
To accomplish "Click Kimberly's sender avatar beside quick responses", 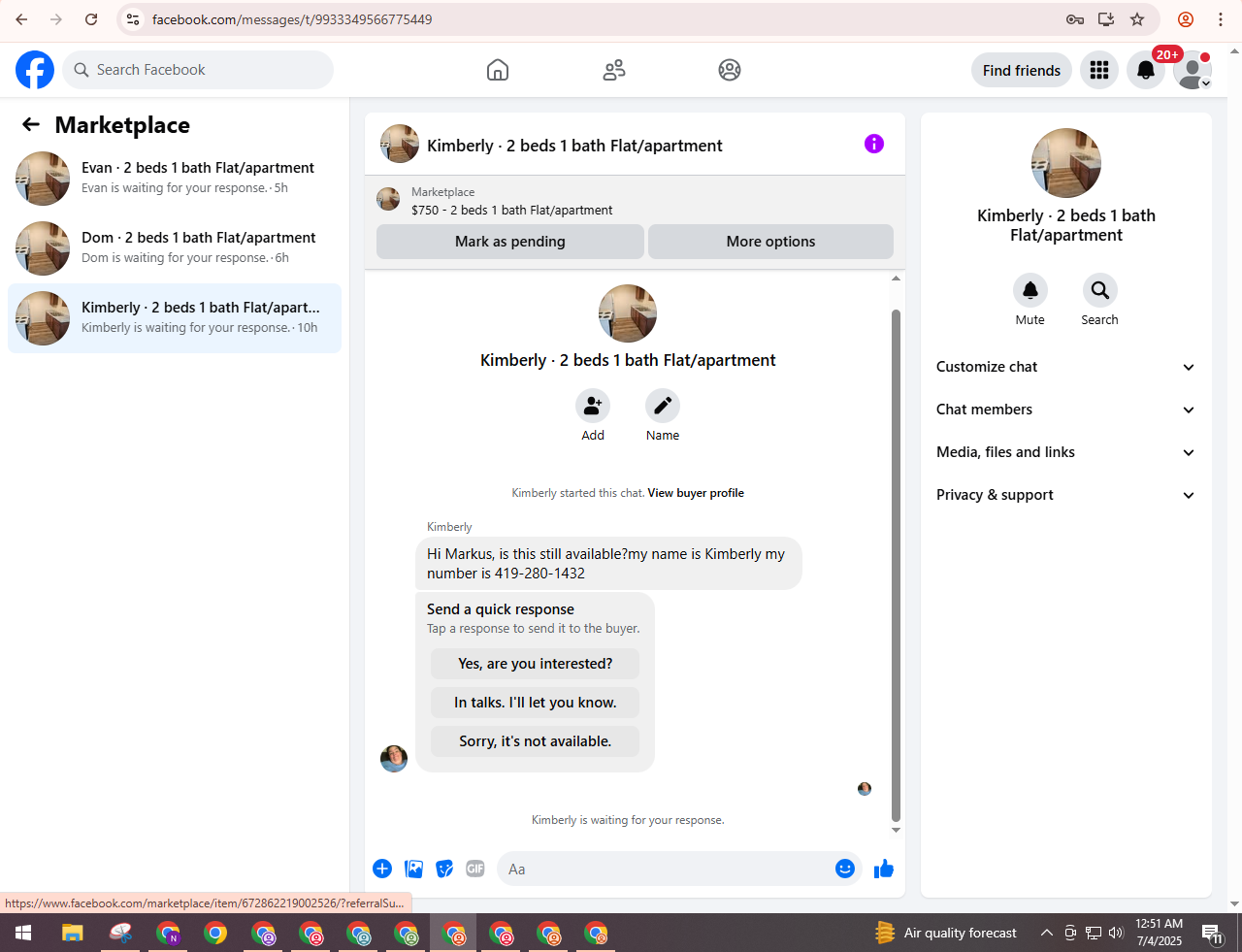I will click(394, 758).
